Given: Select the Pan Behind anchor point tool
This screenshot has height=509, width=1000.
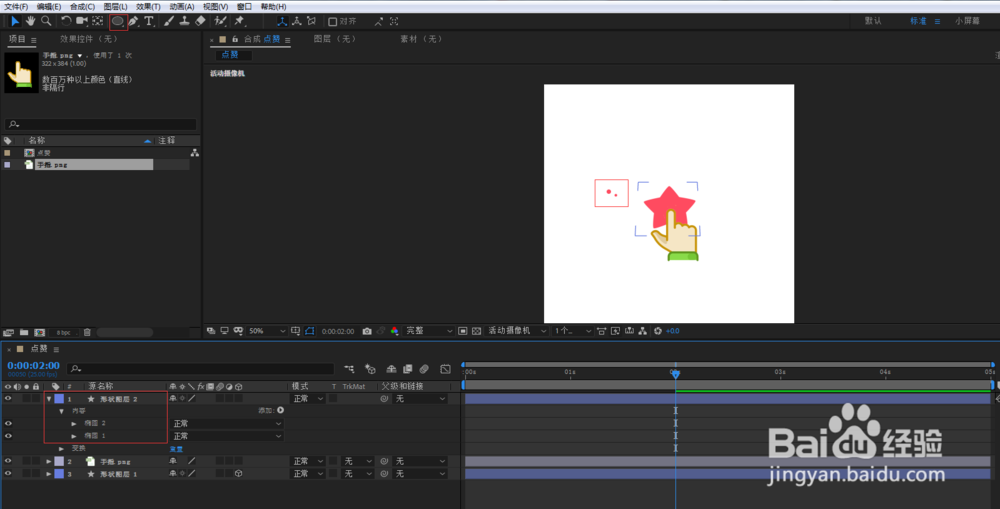Looking at the screenshot, I should [98, 21].
